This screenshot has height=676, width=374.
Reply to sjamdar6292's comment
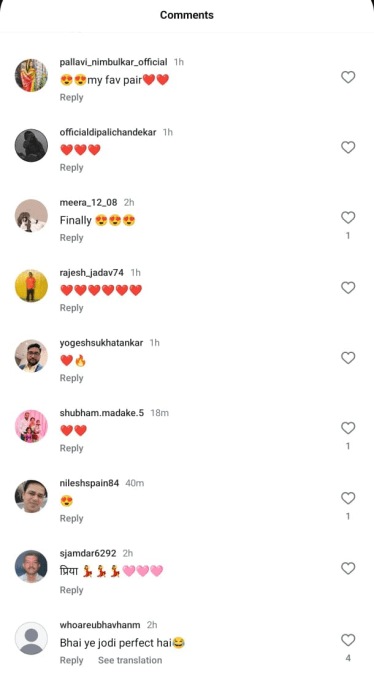[x=71, y=590]
